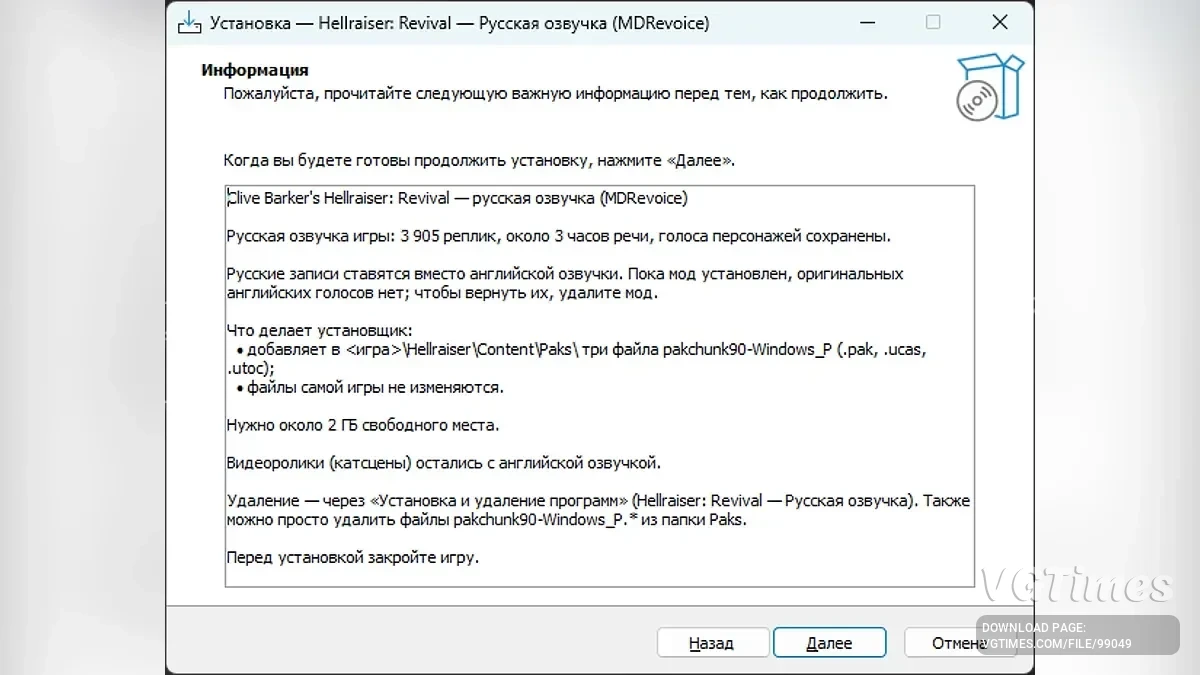Viewport: 1200px width, 675px height.
Task: Continue installation with the «Далее» button
Action: tap(829, 643)
